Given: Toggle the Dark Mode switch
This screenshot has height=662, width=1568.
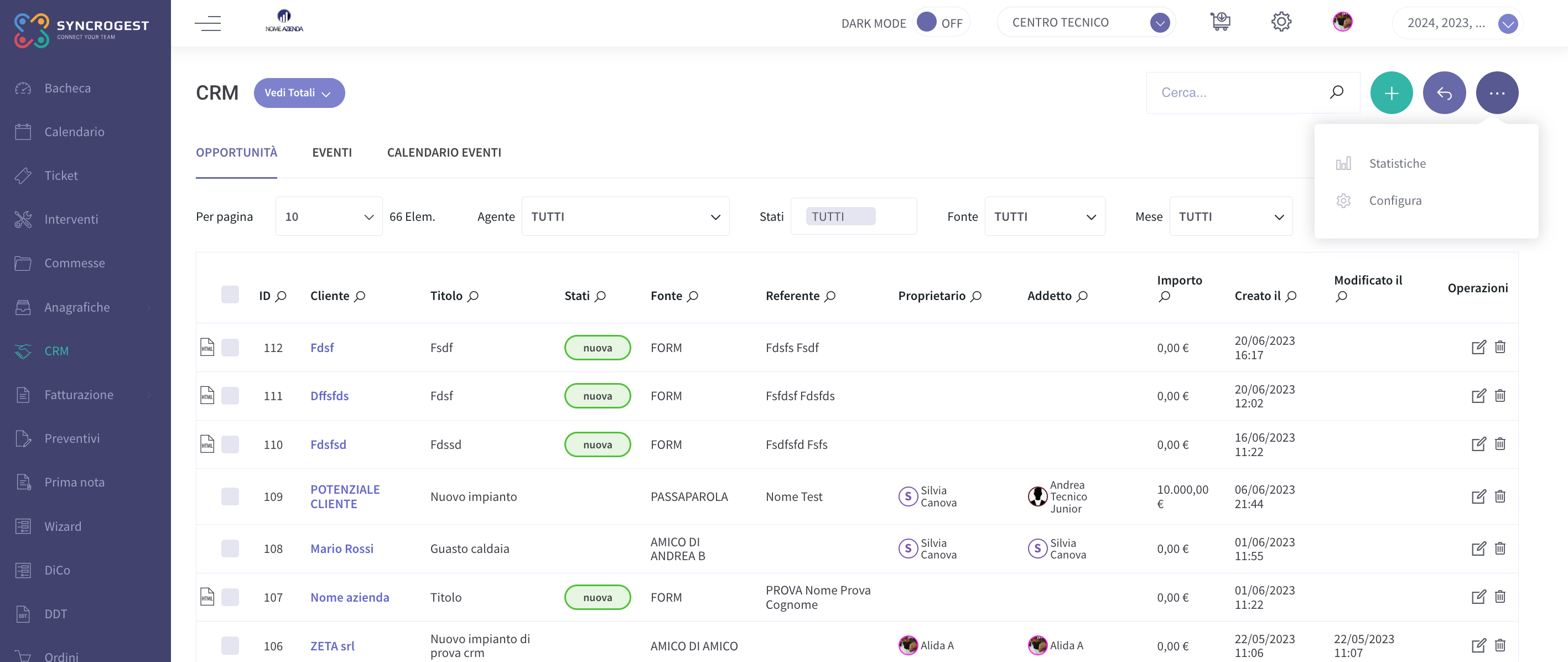Looking at the screenshot, I should pos(940,23).
